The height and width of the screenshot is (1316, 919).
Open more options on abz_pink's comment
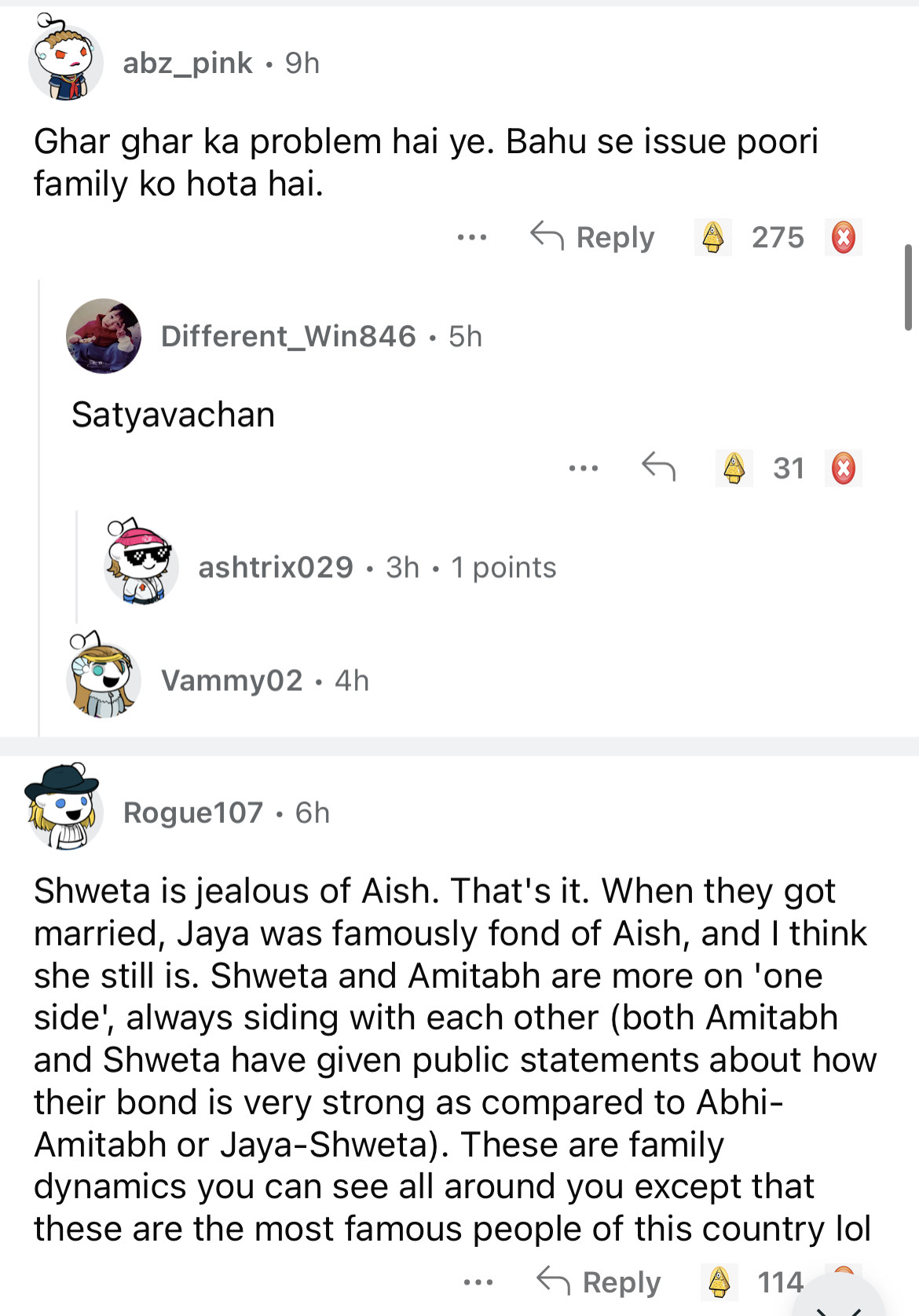coord(472,237)
